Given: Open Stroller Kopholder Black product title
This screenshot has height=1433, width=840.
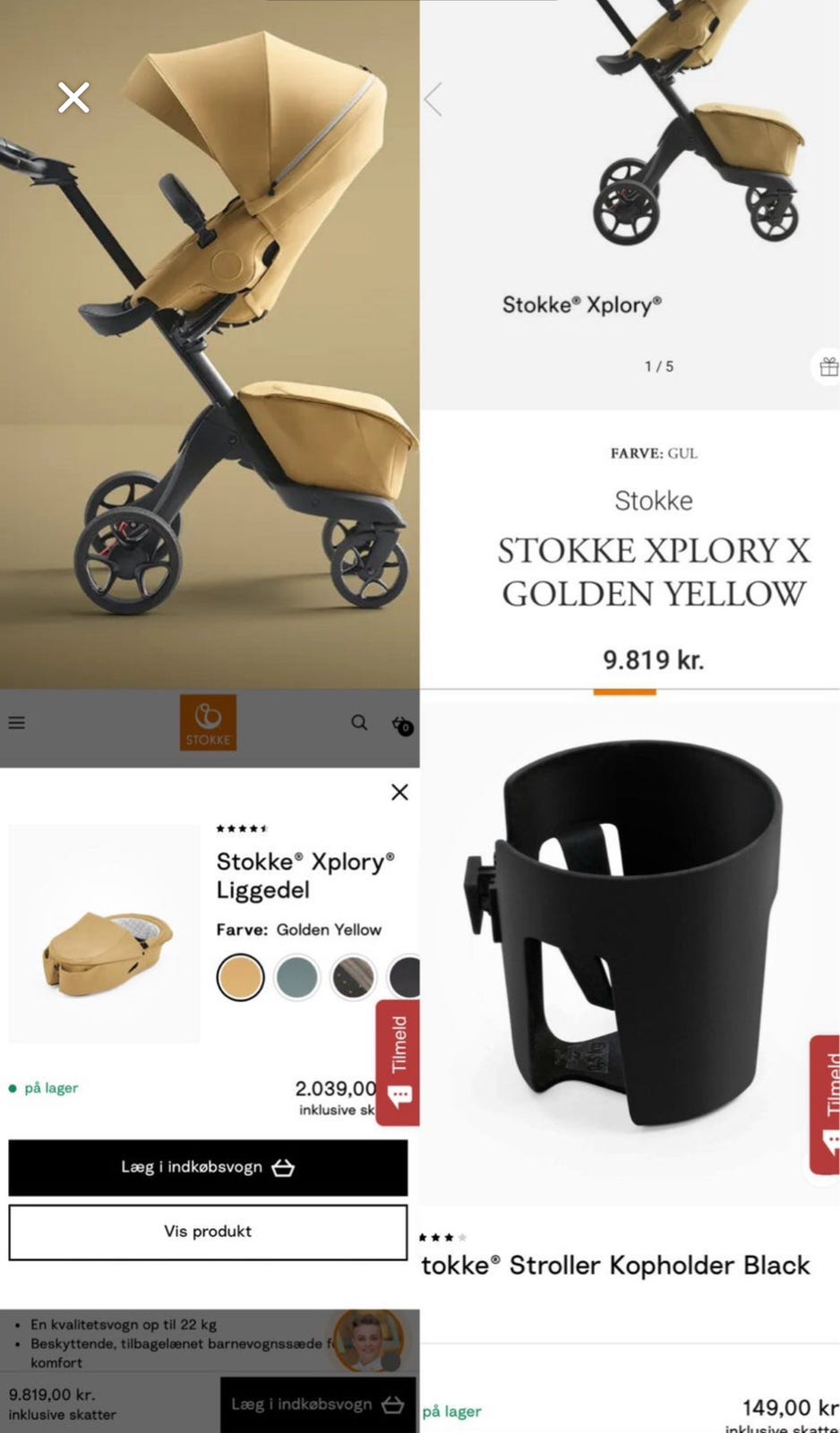Looking at the screenshot, I should click(615, 1265).
